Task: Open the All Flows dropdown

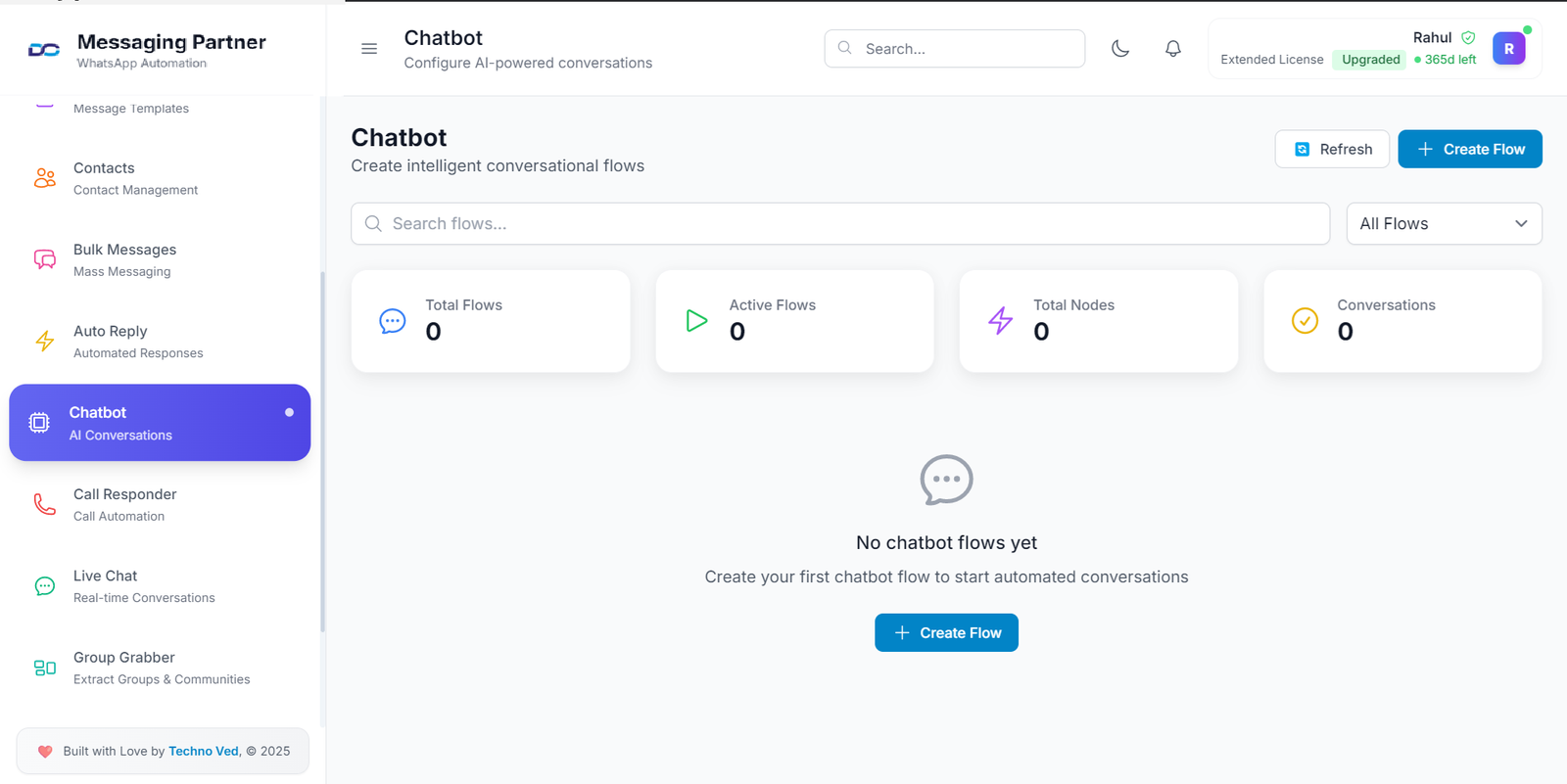Action: (x=1444, y=223)
